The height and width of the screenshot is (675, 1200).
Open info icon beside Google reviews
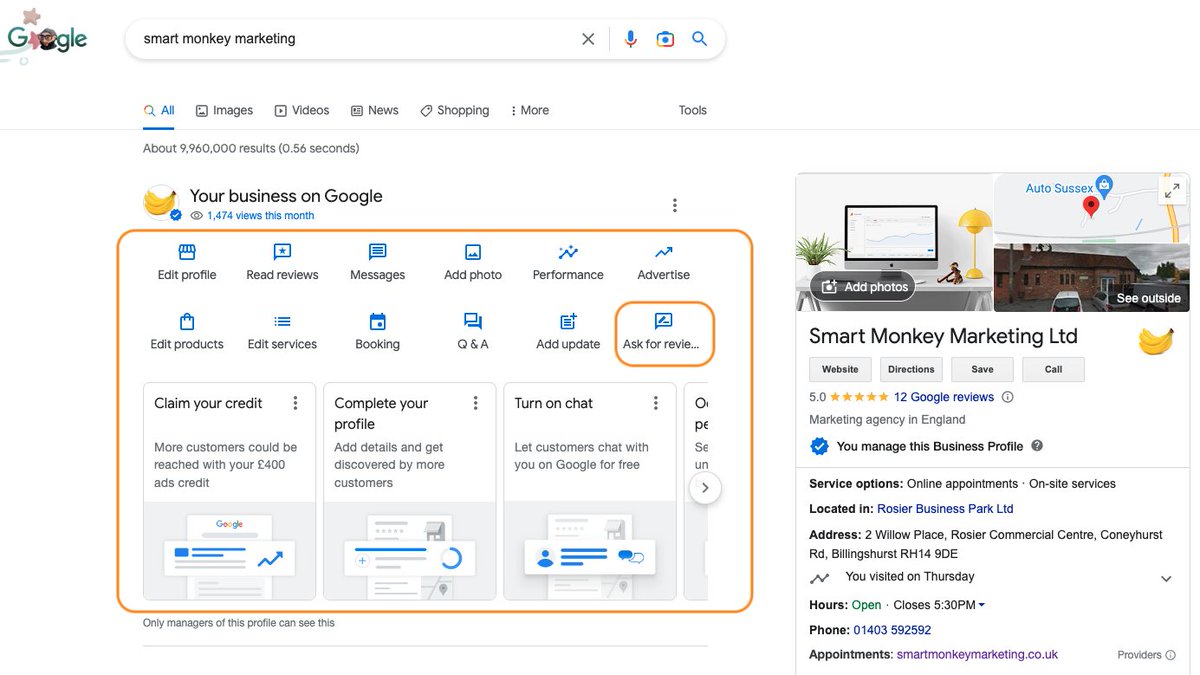1007,397
